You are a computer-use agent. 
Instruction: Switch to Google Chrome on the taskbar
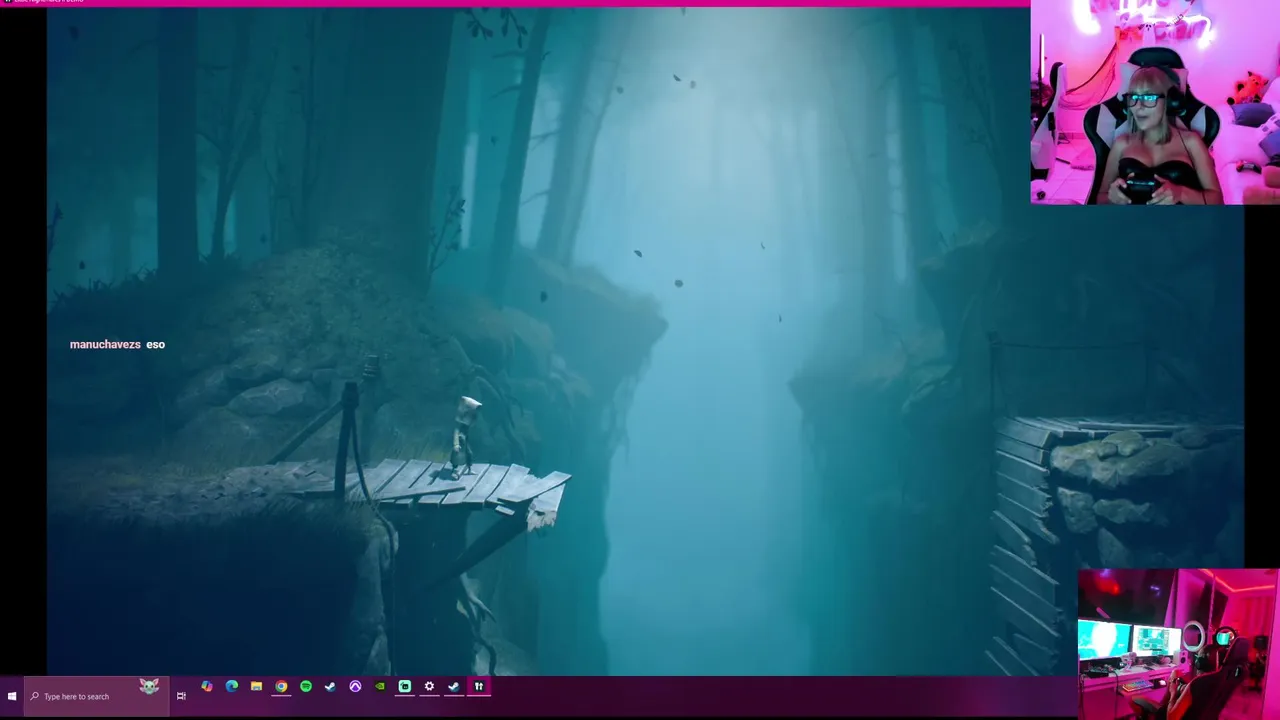pyautogui.click(x=281, y=687)
